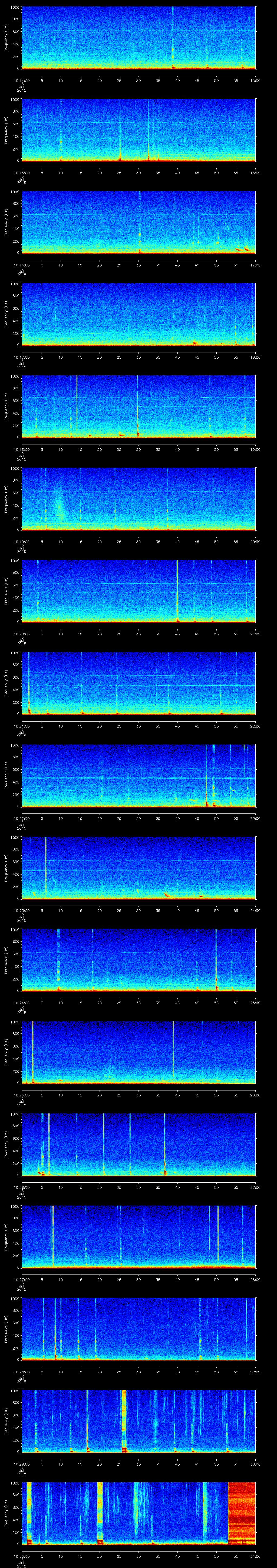Click the 10:24:00 start time label
This screenshot has height=1568, width=277.
[21, 1003]
